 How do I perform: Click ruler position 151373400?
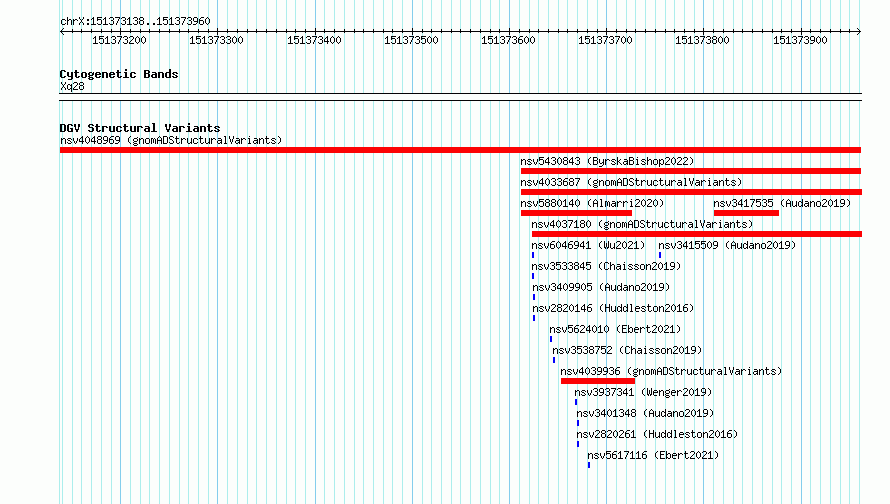[314, 40]
